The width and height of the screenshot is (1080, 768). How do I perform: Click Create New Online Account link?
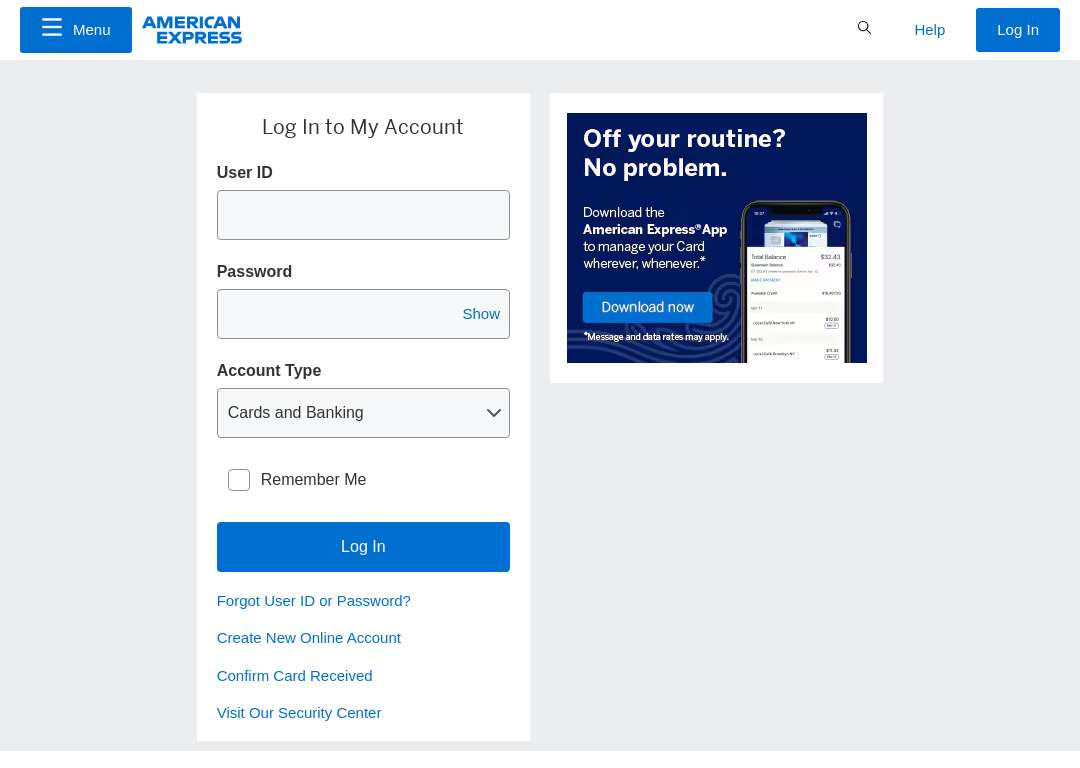309,639
